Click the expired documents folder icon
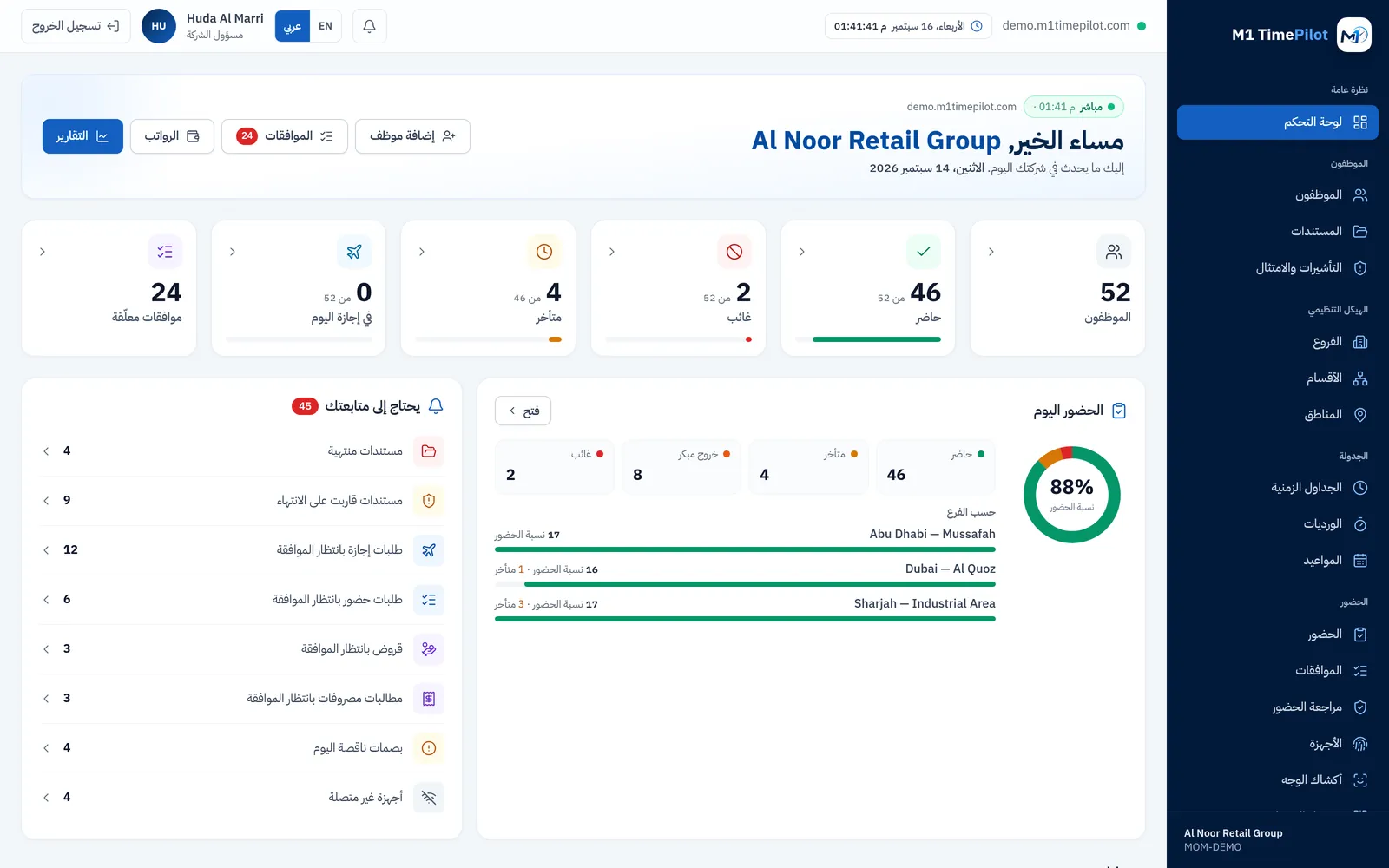The image size is (1389, 868). point(429,451)
